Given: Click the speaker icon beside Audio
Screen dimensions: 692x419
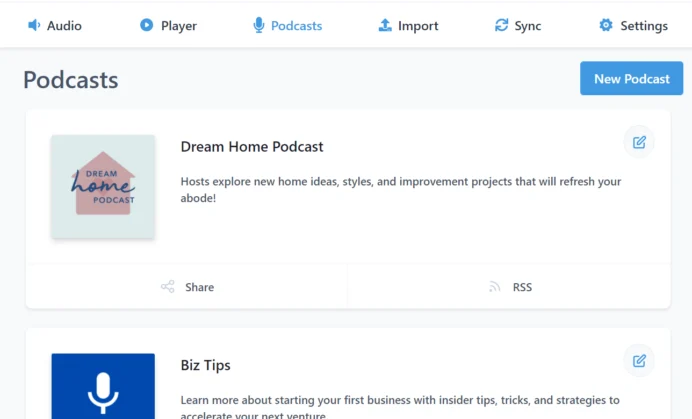Looking at the screenshot, I should click(x=34, y=25).
